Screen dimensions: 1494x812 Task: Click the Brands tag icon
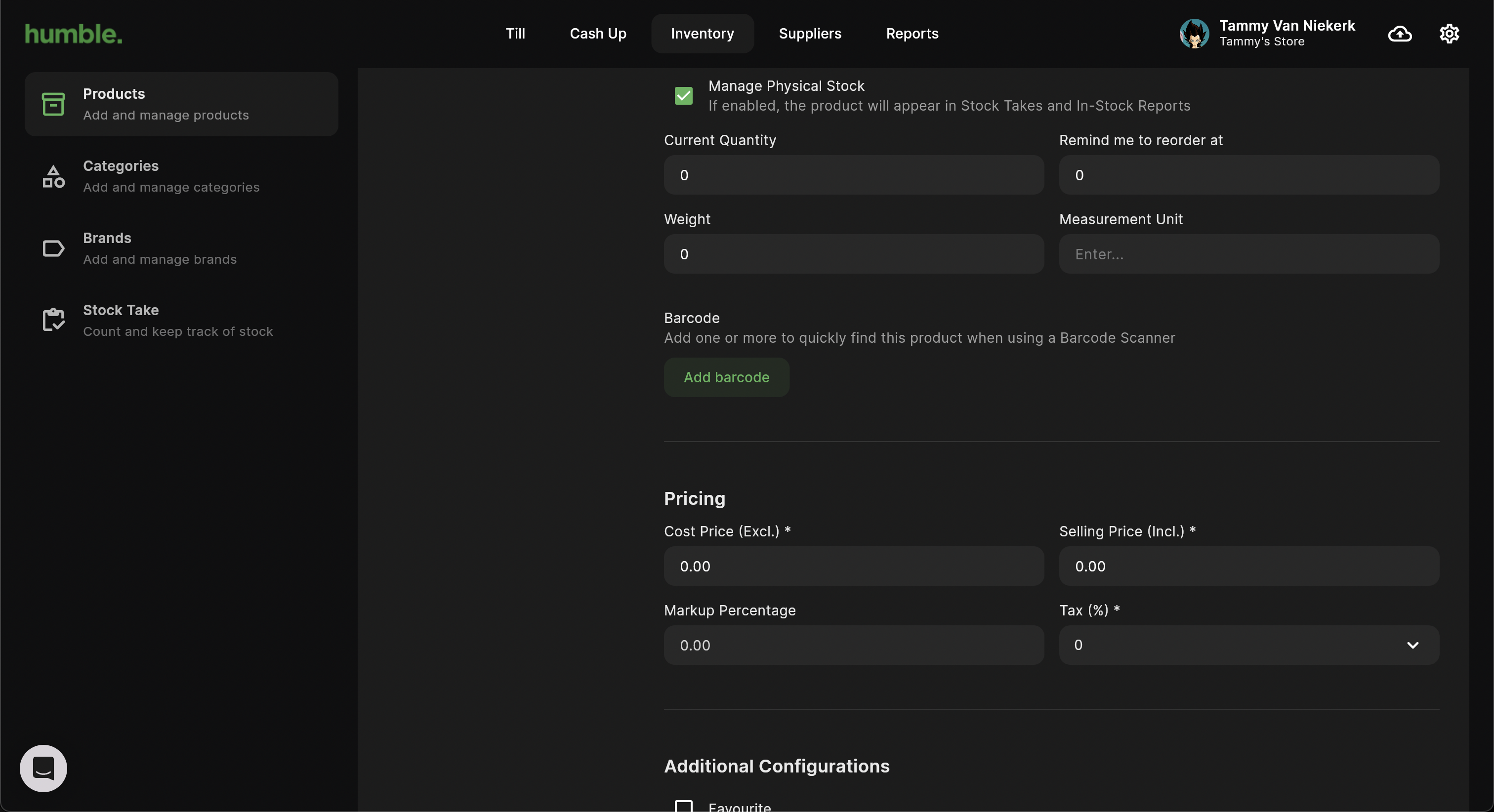[x=53, y=248]
